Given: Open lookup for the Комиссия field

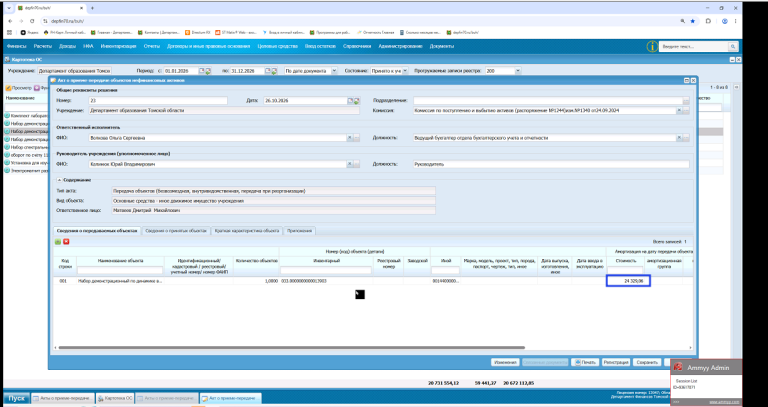Looking at the screenshot, I should pyautogui.click(x=686, y=111).
